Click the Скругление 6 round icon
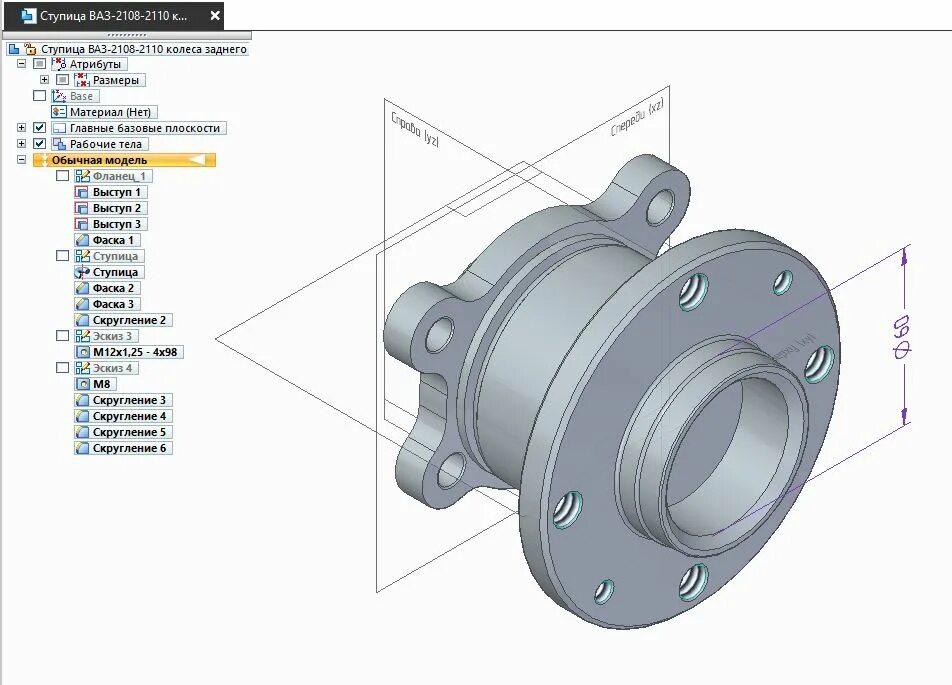 [x=82, y=448]
